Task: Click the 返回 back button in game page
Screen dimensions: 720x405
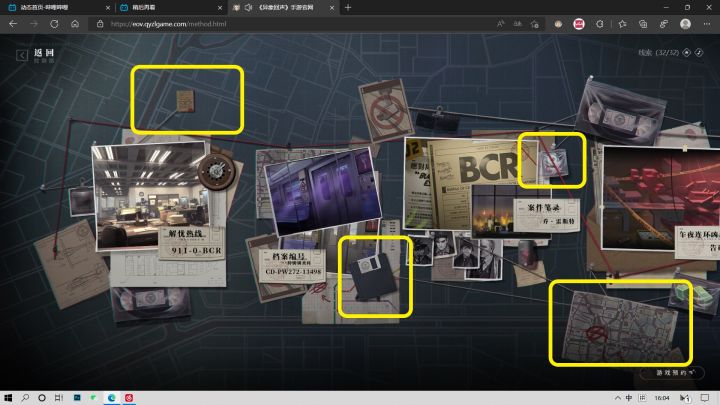Action: click(x=36, y=55)
